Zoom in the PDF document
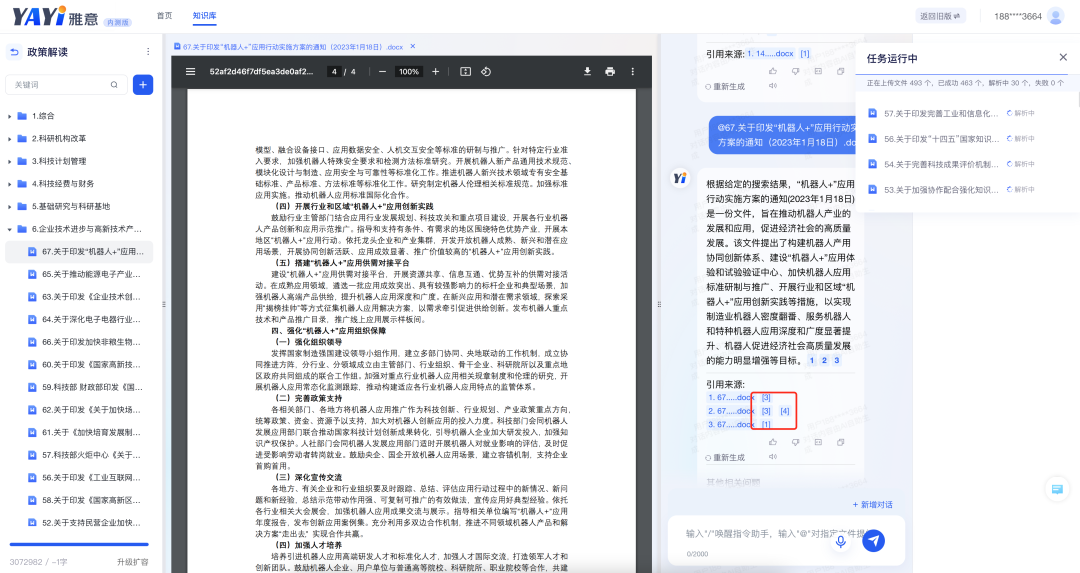Screen dimensions: 1080x573 click(435, 72)
